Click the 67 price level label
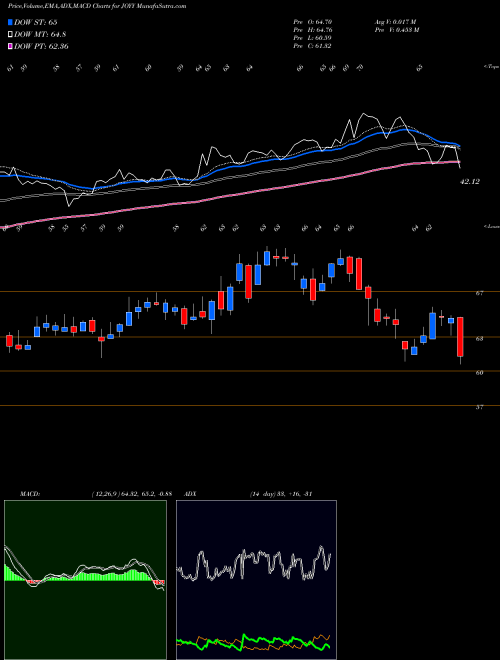The height and width of the screenshot is (660, 500). (x=479, y=293)
